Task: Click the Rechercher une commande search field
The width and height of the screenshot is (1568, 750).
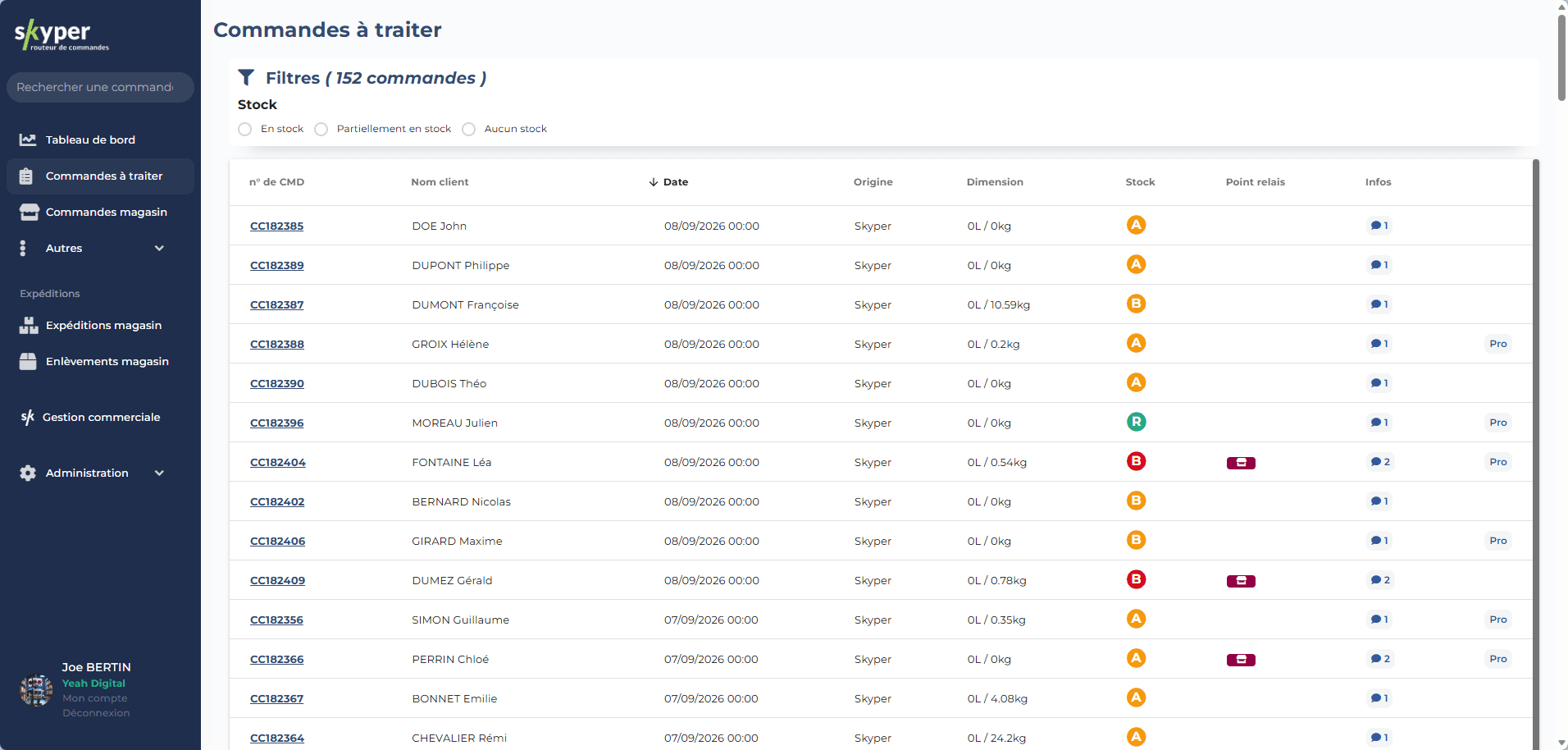Action: pos(100,87)
